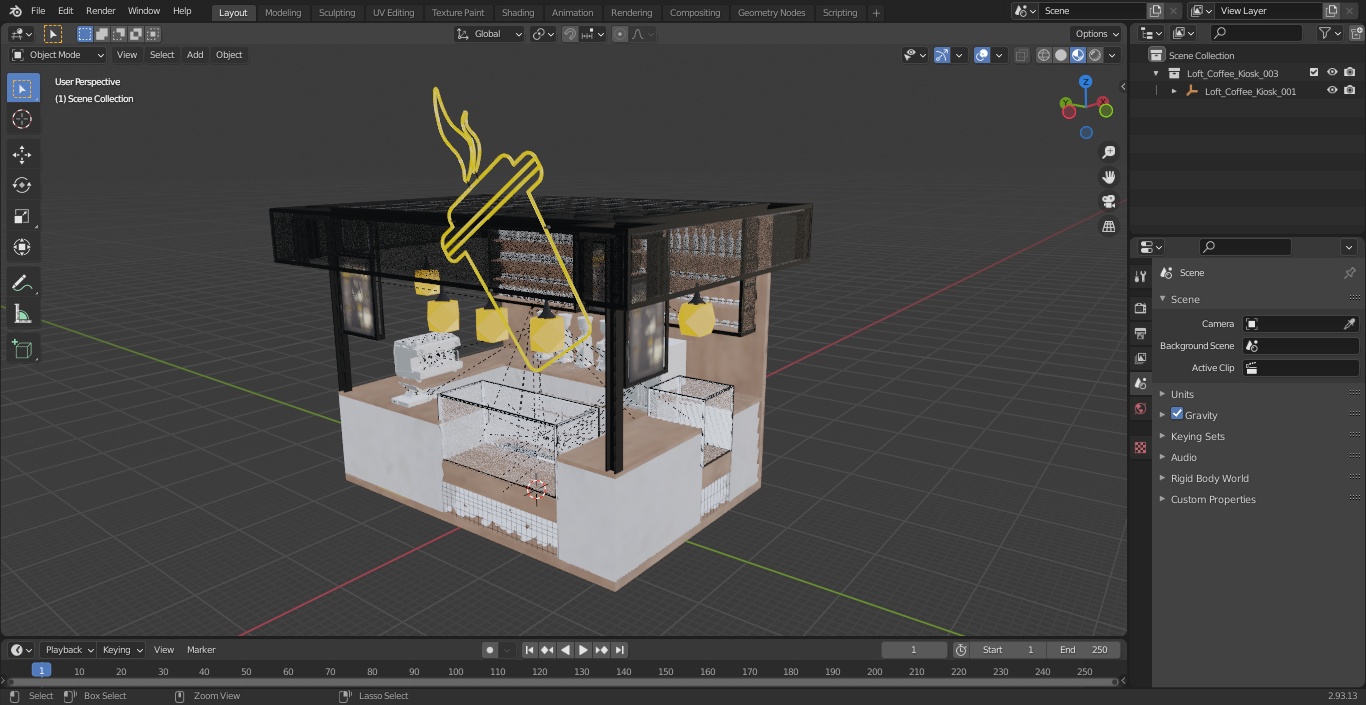Switch to the Modeling workspace tab
Image resolution: width=1366 pixels, height=705 pixels.
(283, 12)
